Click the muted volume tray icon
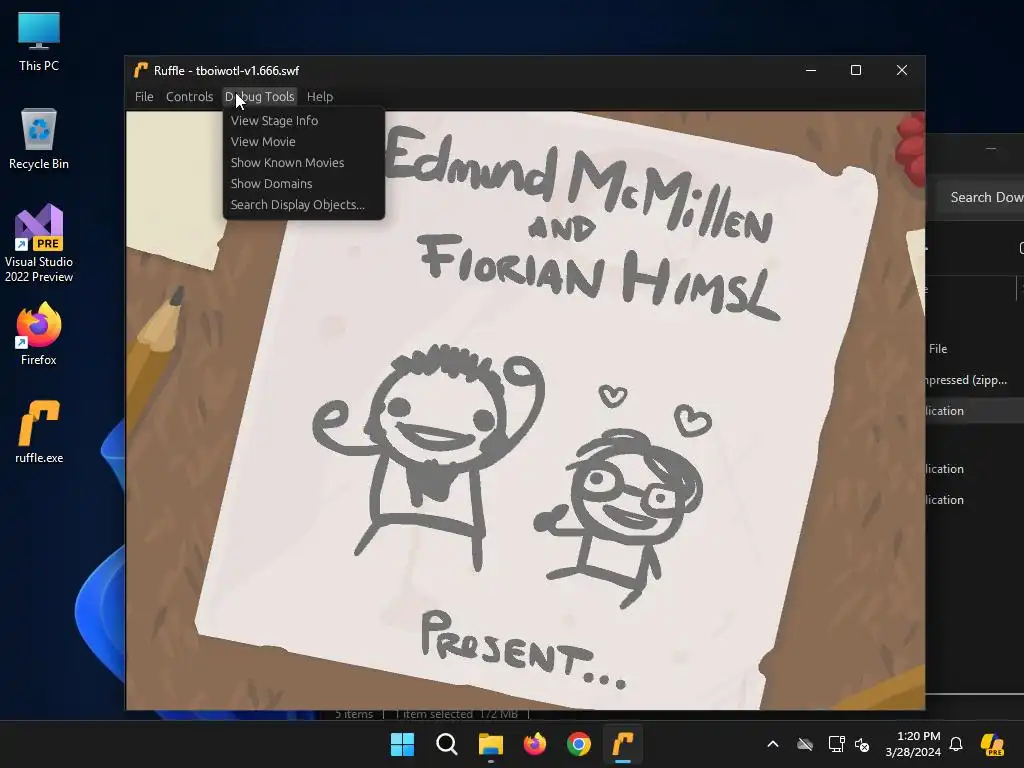1024x768 pixels. pos(862,744)
